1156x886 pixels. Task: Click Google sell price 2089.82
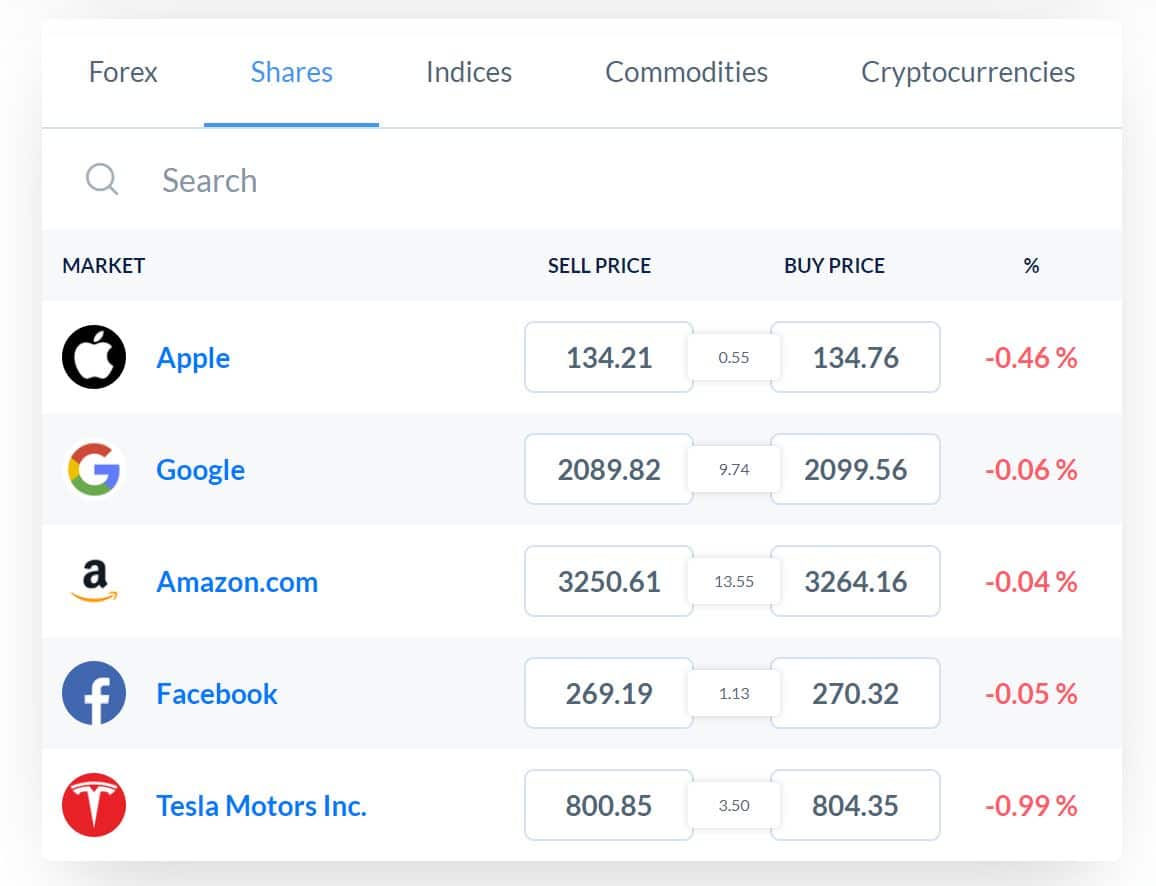pyautogui.click(x=609, y=469)
